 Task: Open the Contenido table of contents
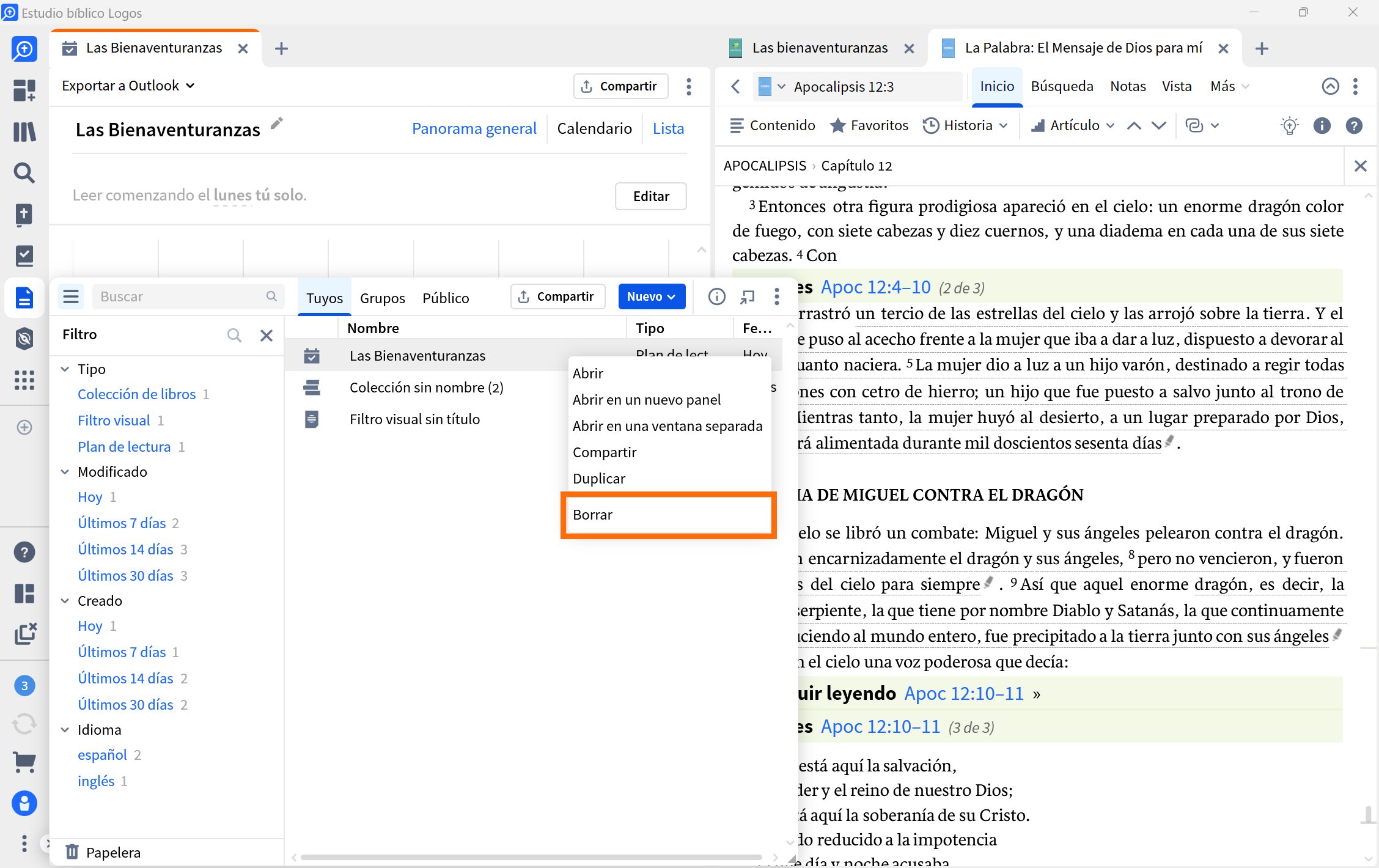772,125
